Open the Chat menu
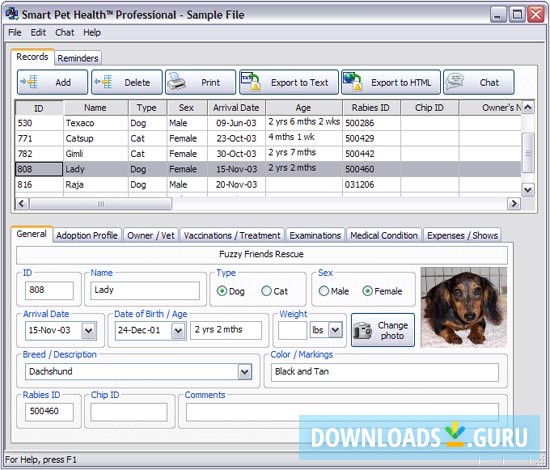The image size is (550, 470). 65,33
